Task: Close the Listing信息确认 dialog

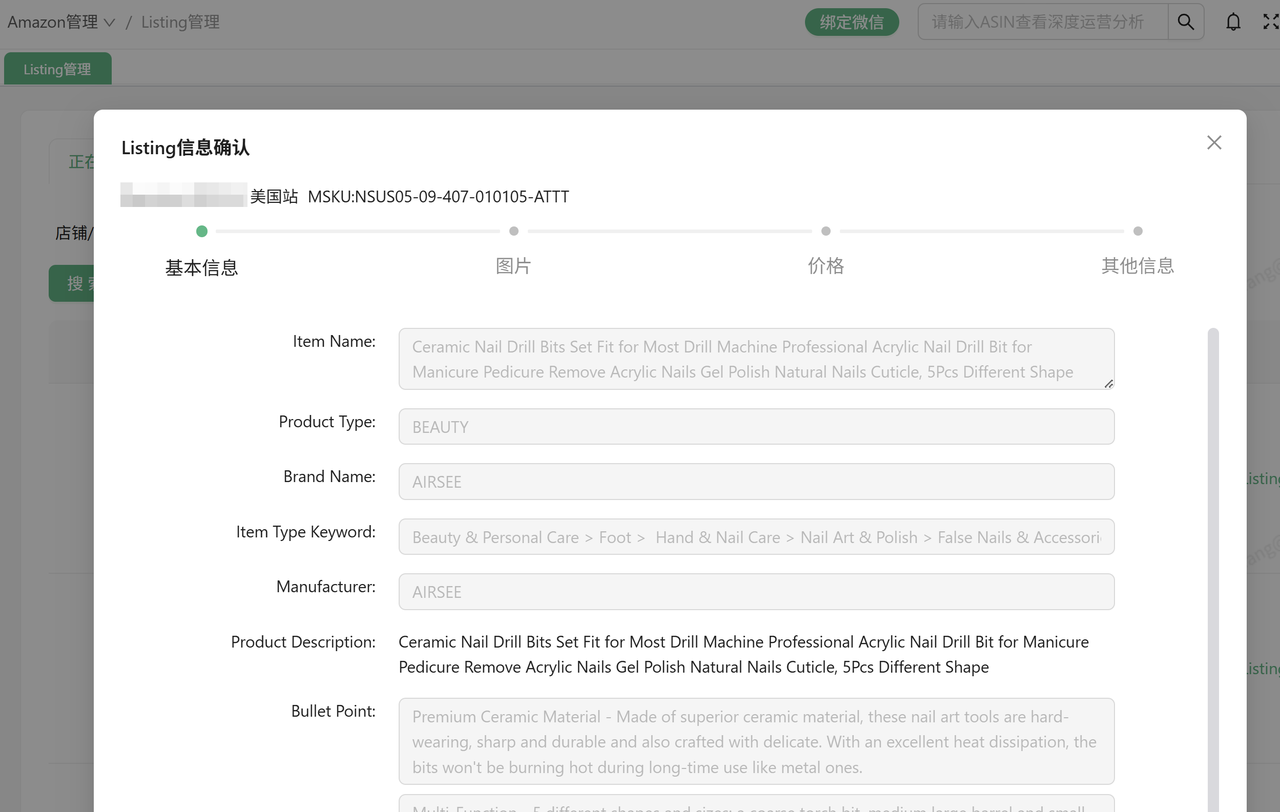Action: [1214, 143]
